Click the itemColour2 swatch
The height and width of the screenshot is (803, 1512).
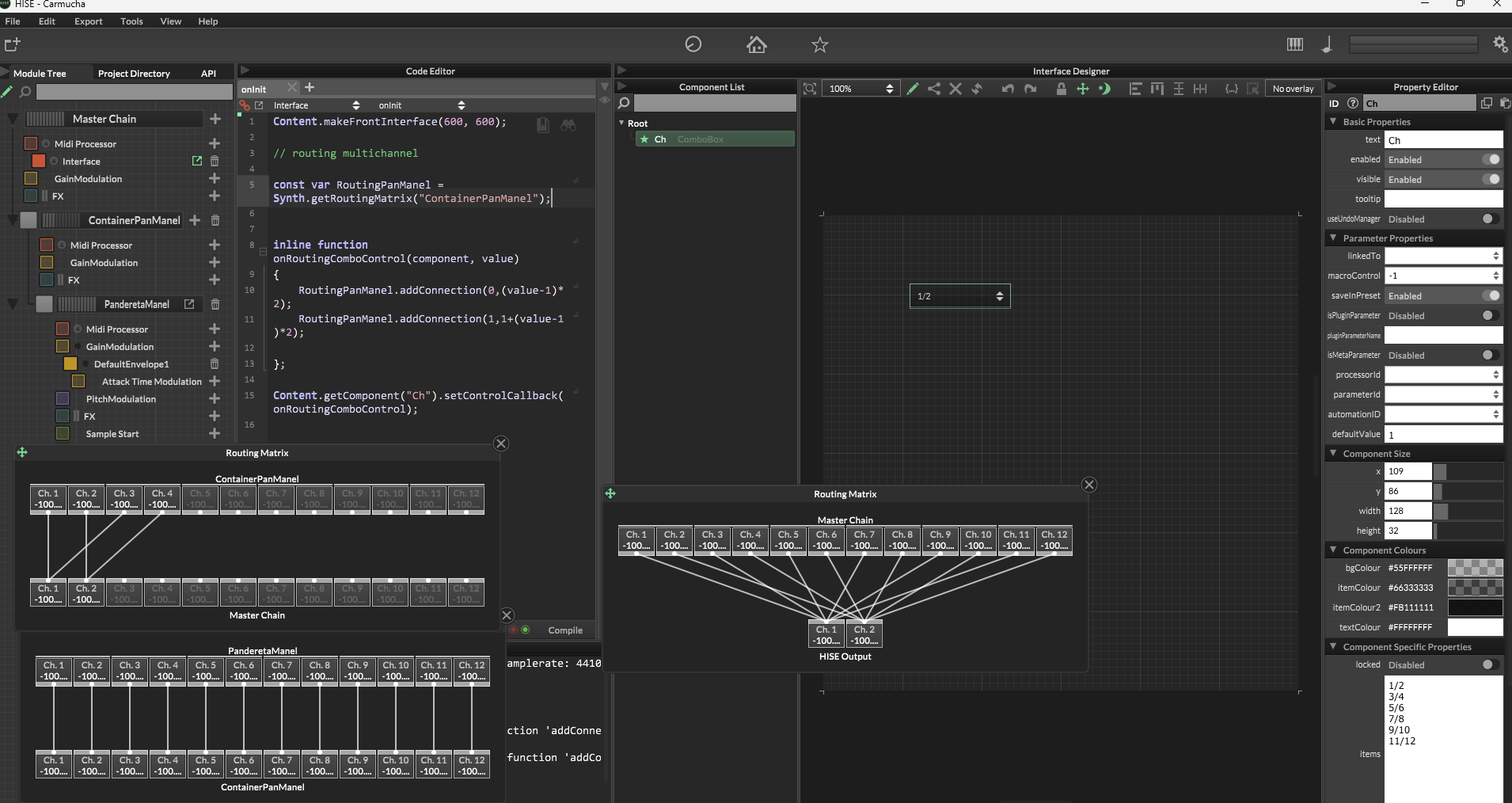pyautogui.click(x=1475, y=607)
